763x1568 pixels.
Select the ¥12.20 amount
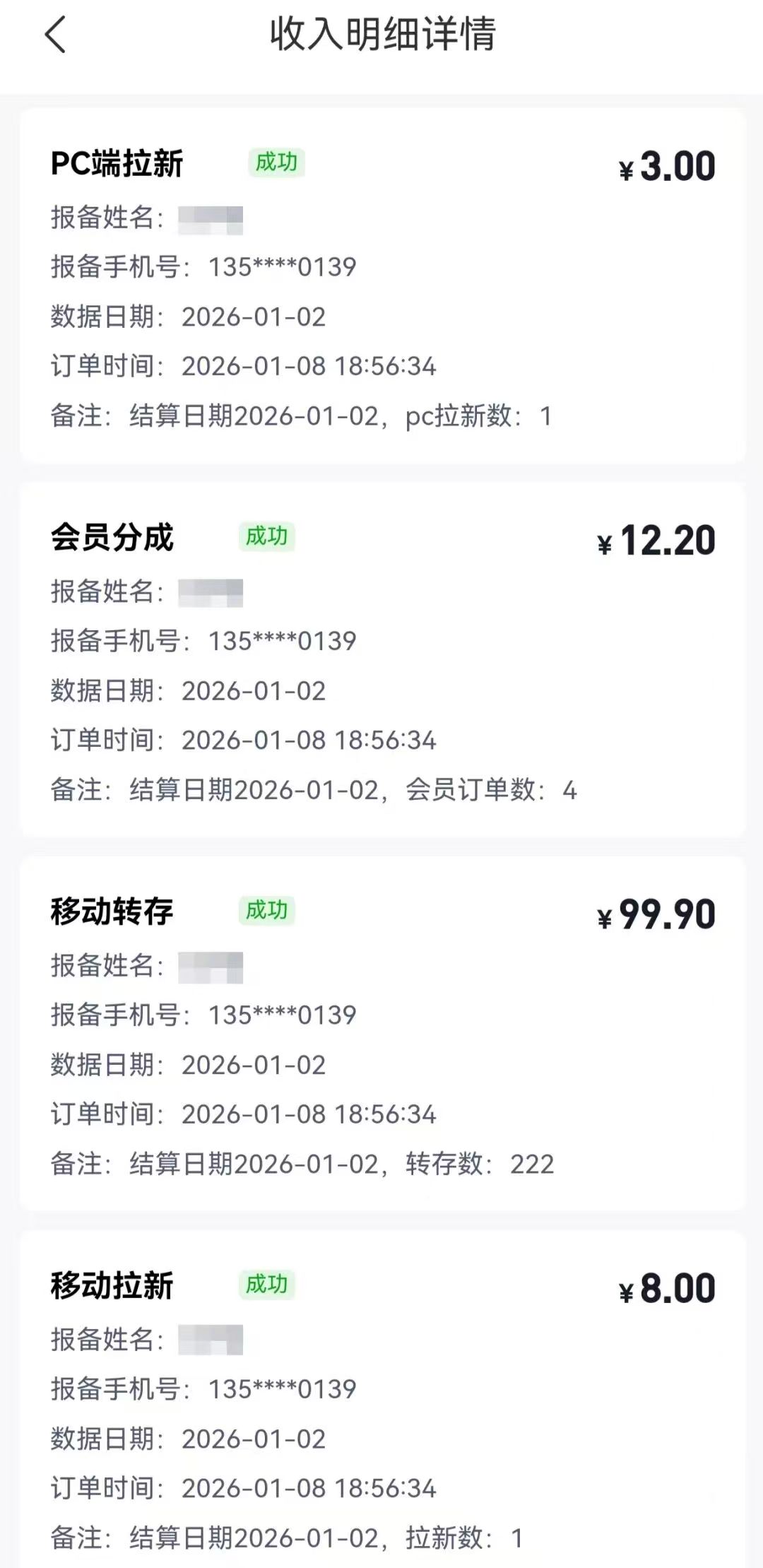657,541
